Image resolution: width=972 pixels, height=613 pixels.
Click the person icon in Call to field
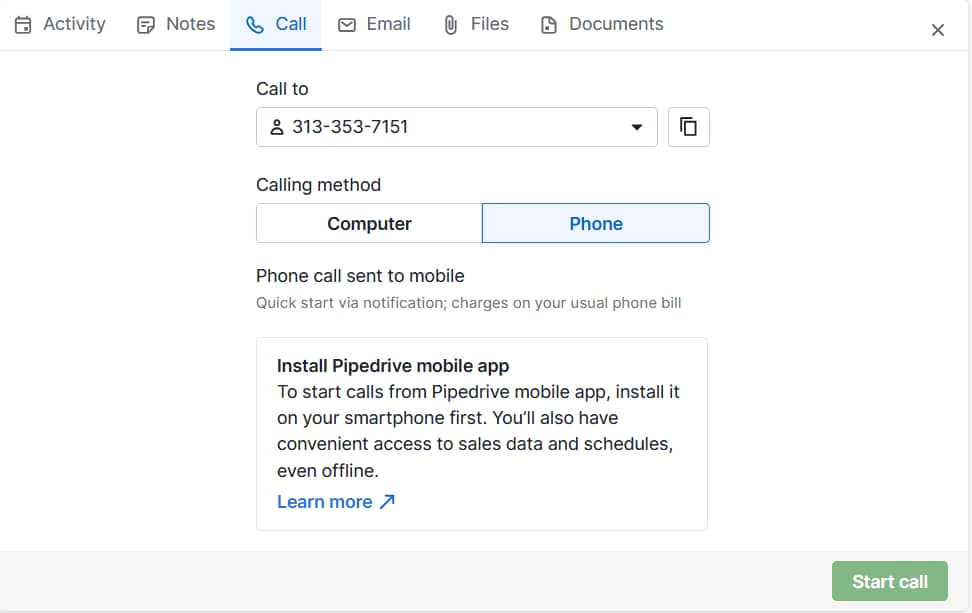pos(277,128)
